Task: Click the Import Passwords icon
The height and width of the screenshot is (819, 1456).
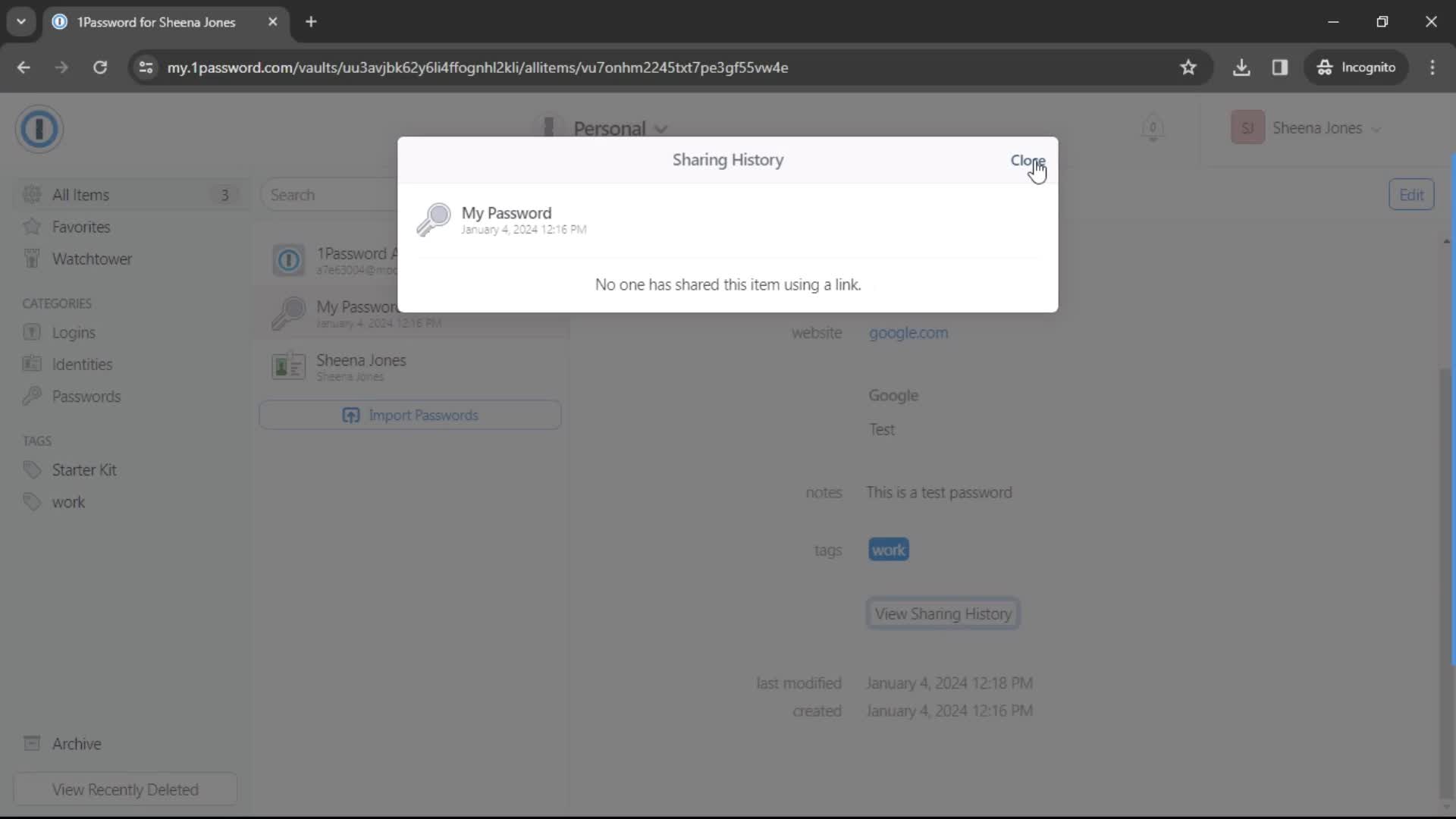Action: point(353,416)
